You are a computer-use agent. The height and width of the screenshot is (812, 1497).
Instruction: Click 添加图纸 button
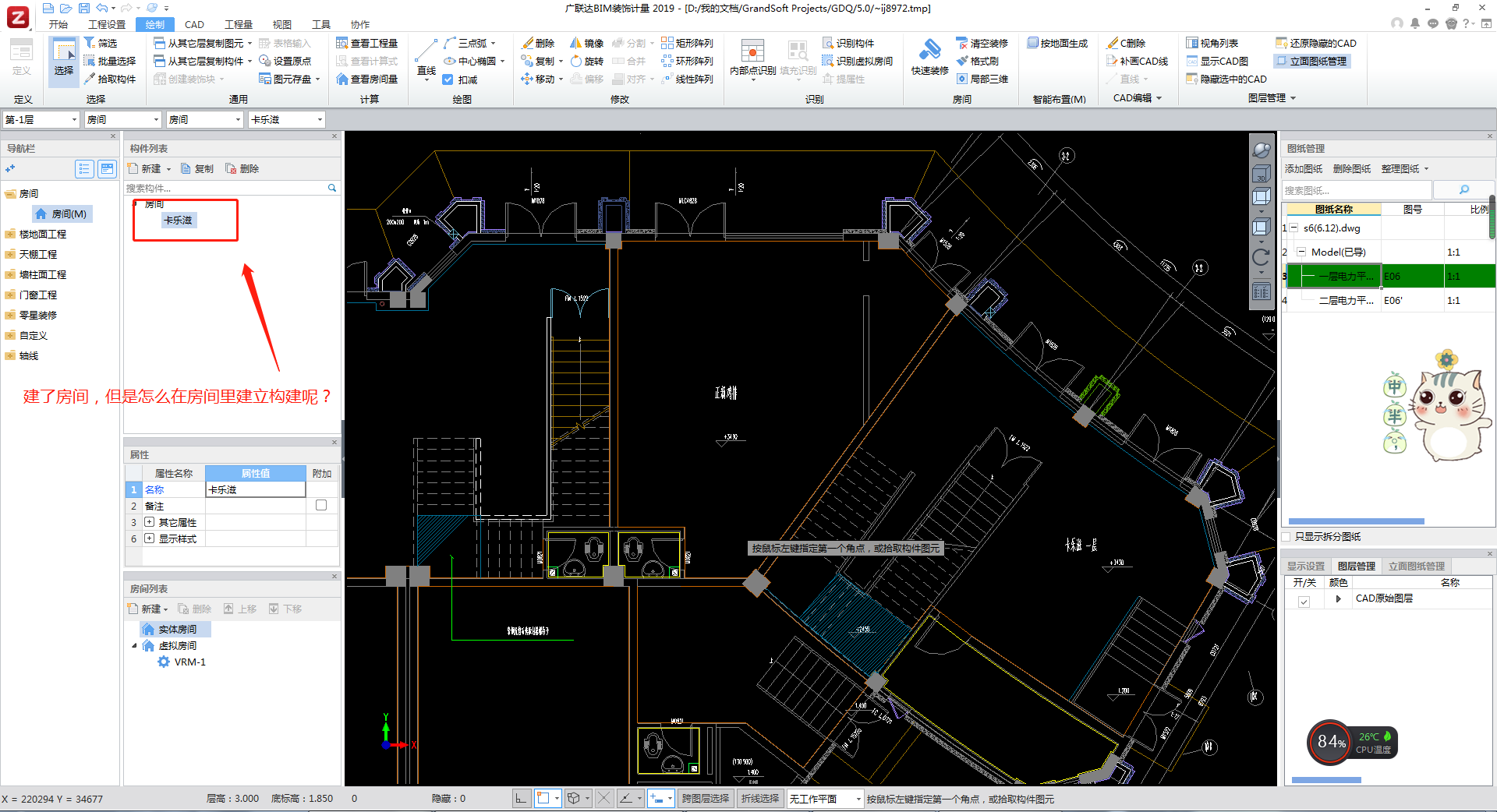(1304, 168)
